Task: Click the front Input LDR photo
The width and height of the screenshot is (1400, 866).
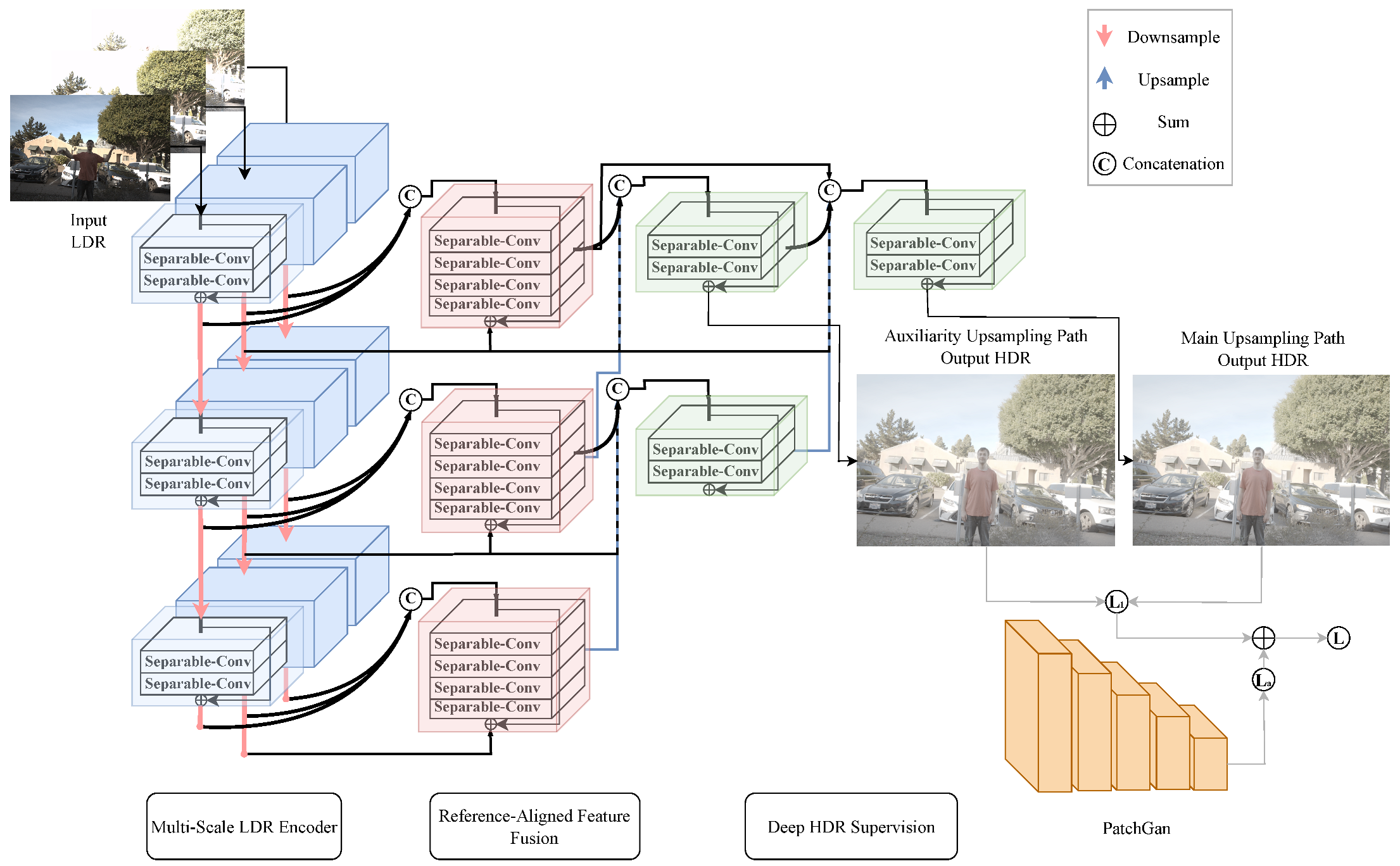Action: pyautogui.click(x=89, y=149)
